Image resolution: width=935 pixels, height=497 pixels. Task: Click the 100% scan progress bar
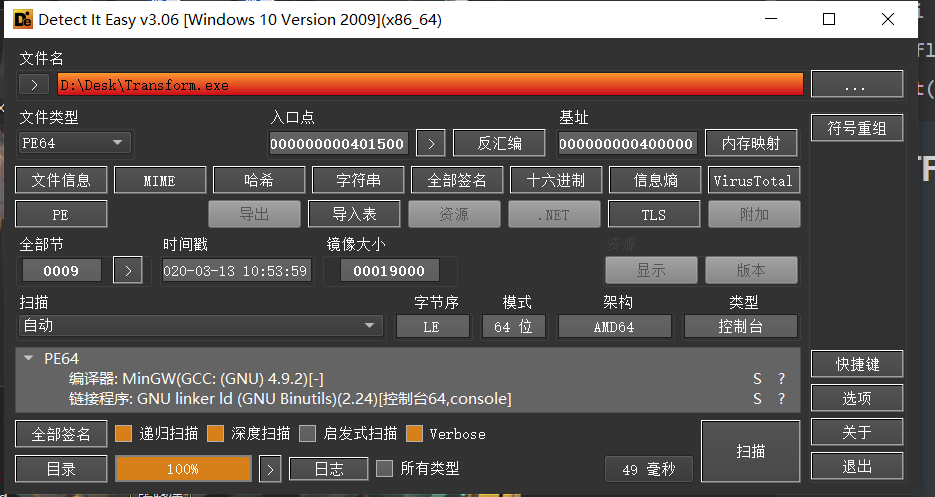click(182, 468)
